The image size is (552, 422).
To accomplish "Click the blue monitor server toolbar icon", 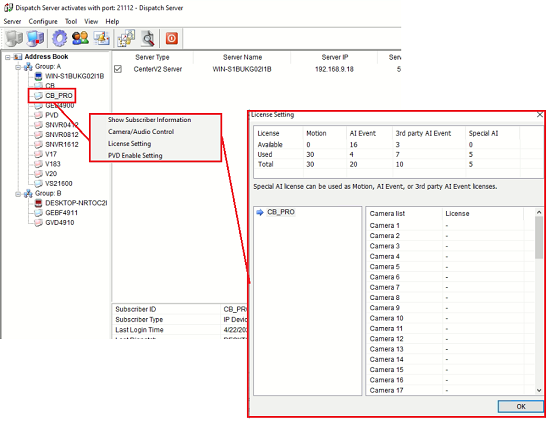I will pyautogui.click(x=35, y=38).
